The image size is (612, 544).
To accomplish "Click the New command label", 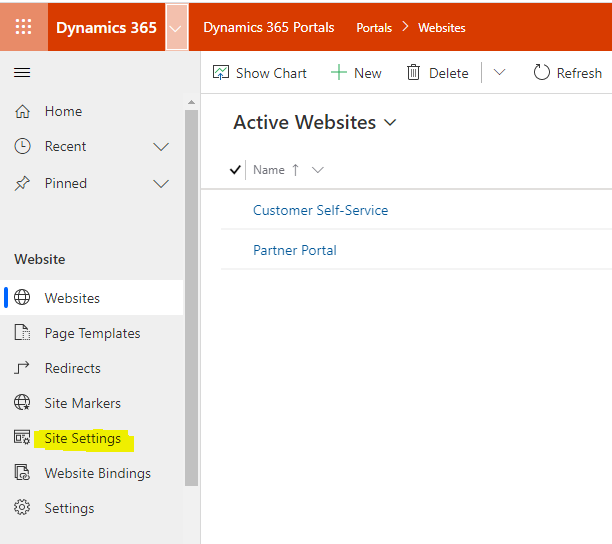I will point(368,73).
